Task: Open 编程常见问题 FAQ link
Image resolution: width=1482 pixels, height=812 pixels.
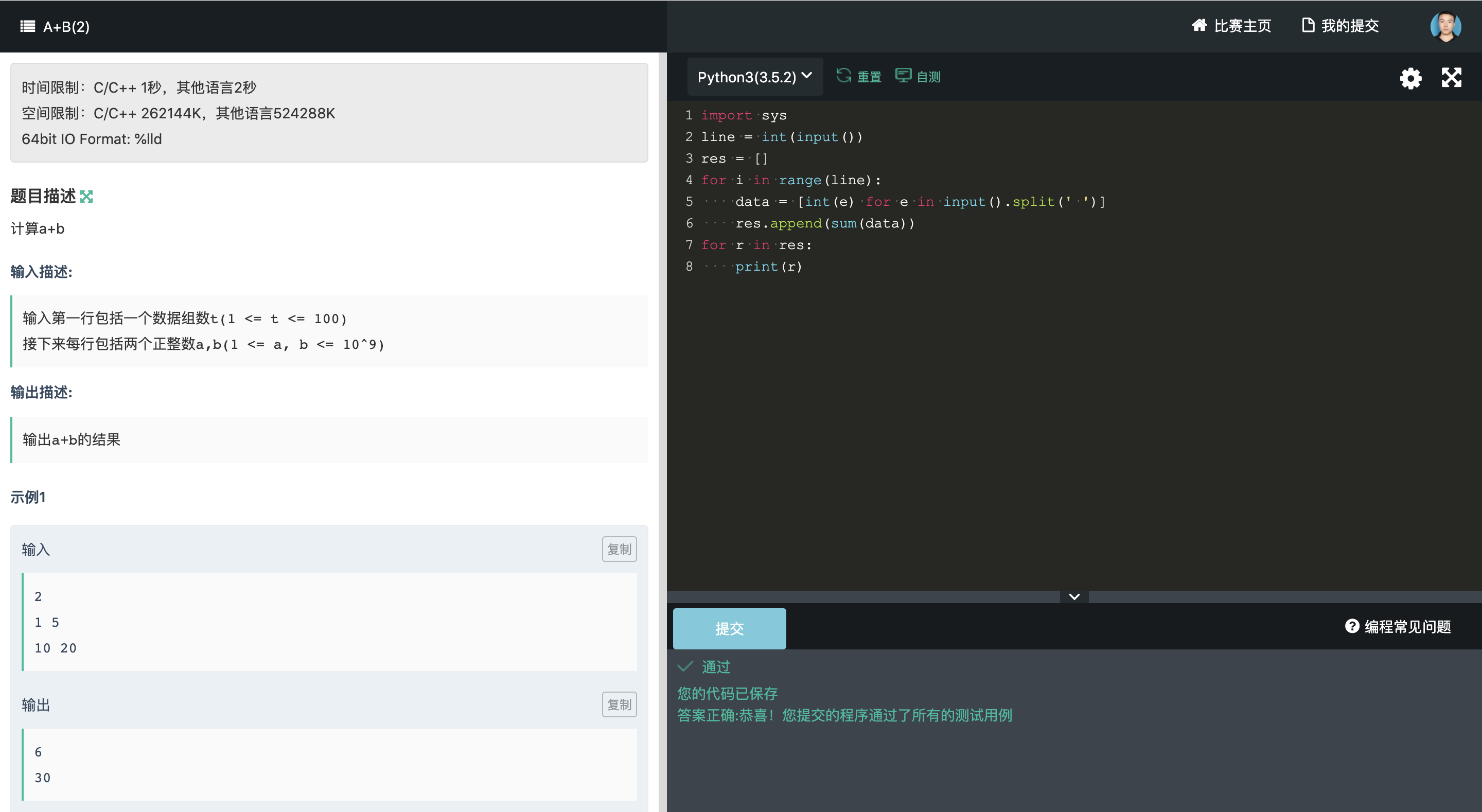Action: (x=1407, y=626)
